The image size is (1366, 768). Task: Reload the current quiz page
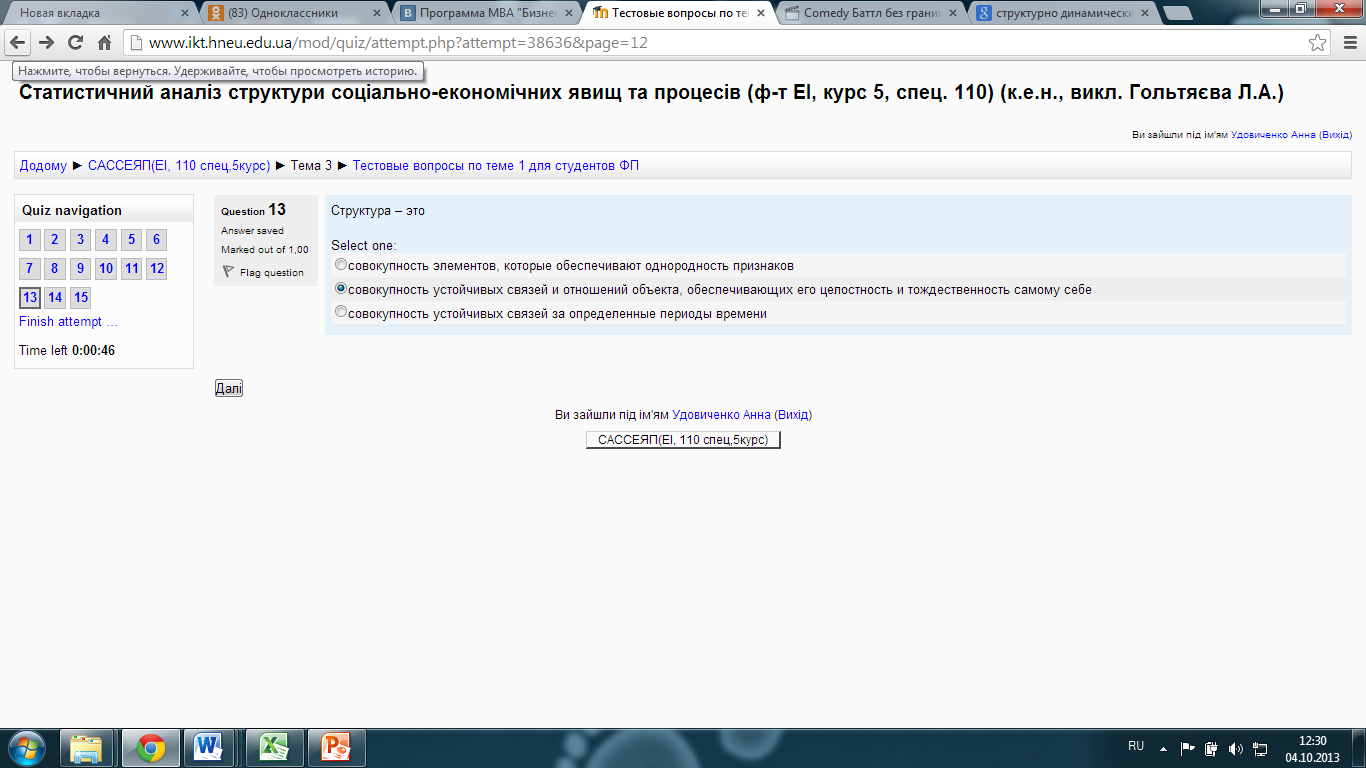[75, 43]
